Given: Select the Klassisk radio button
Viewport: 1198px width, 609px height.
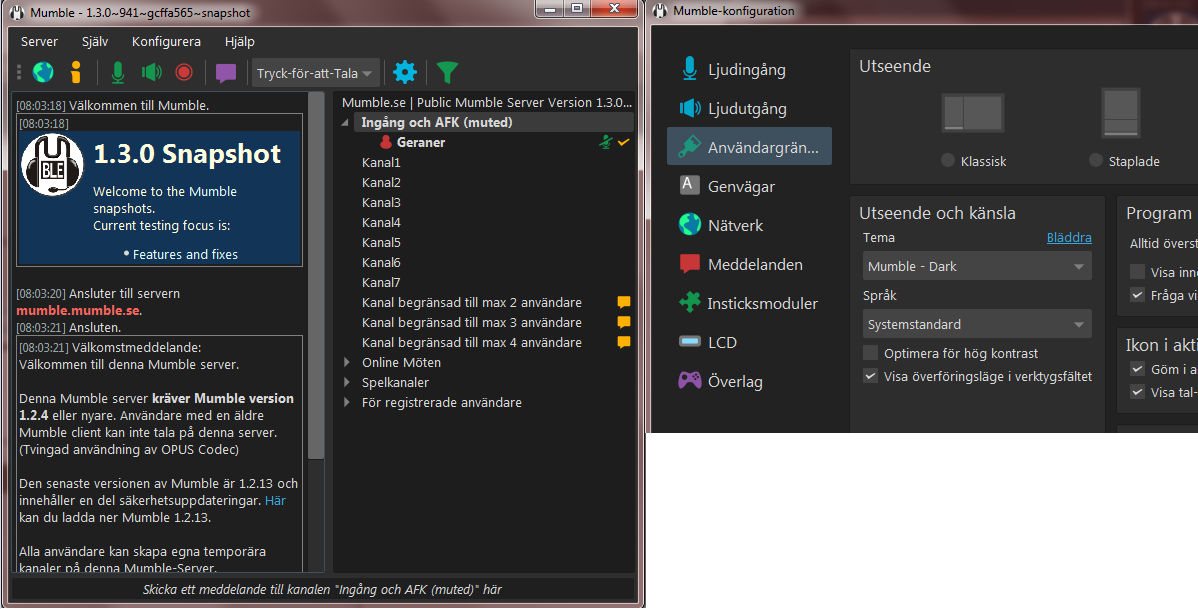Looking at the screenshot, I should [948, 160].
